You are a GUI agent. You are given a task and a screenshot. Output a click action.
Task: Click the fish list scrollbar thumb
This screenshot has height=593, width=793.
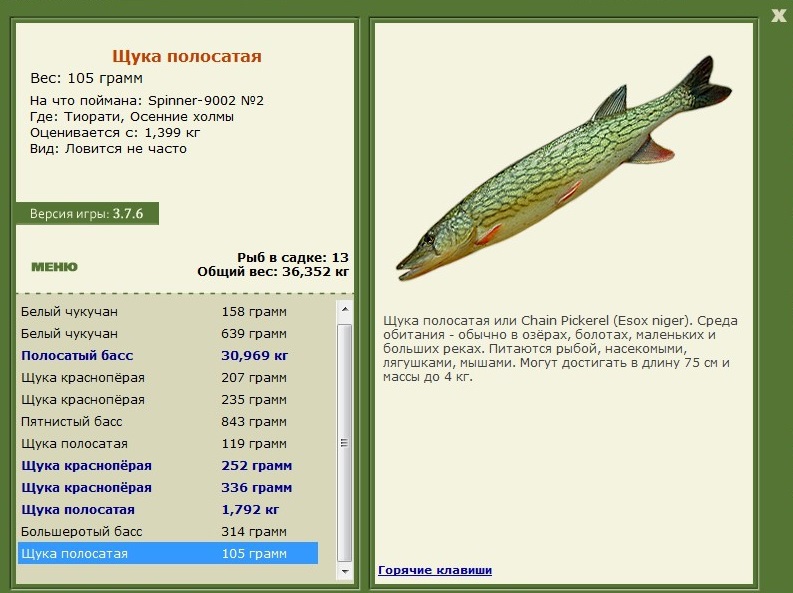pos(345,443)
